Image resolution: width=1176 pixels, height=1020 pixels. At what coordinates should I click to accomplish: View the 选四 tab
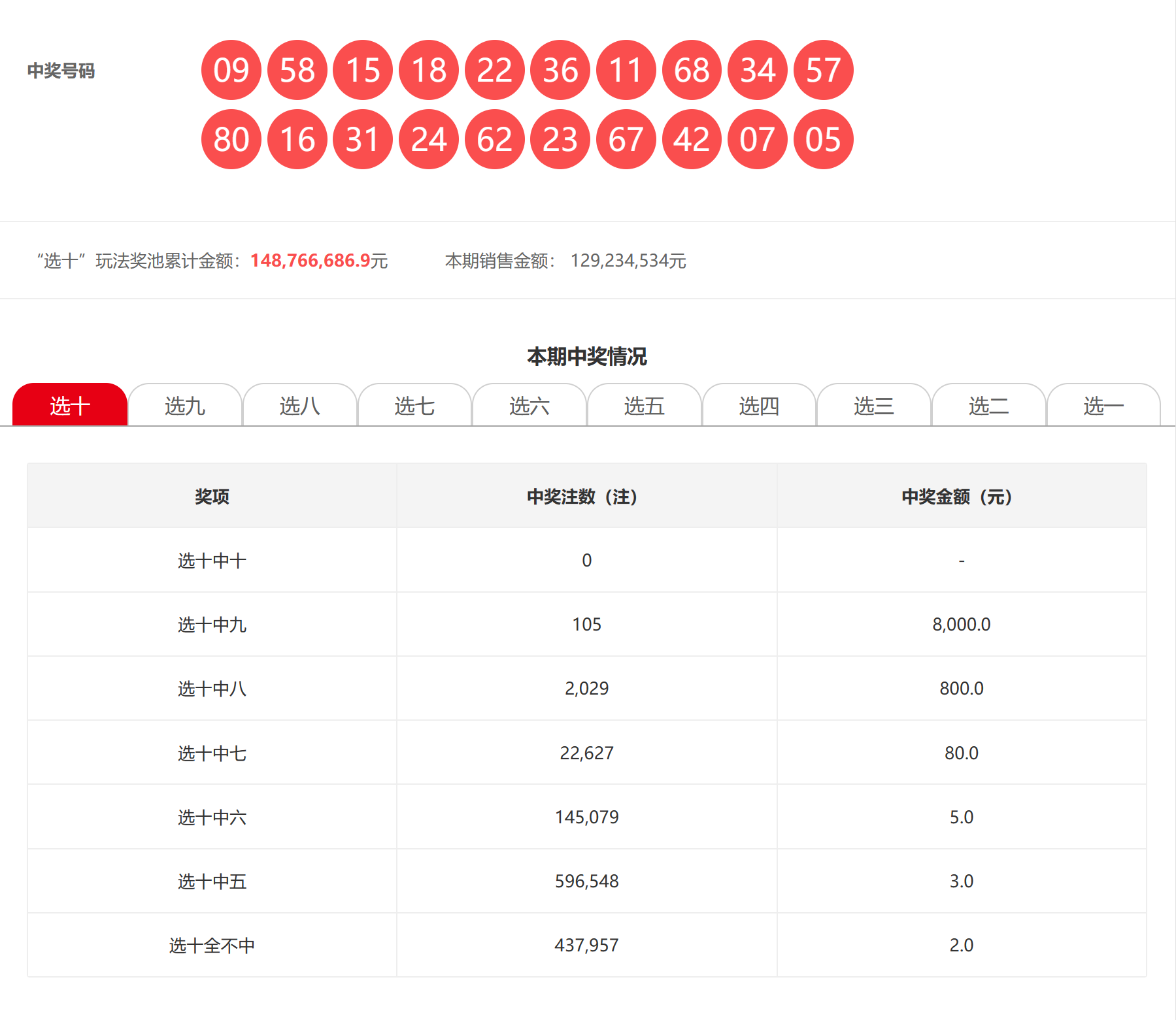click(759, 406)
